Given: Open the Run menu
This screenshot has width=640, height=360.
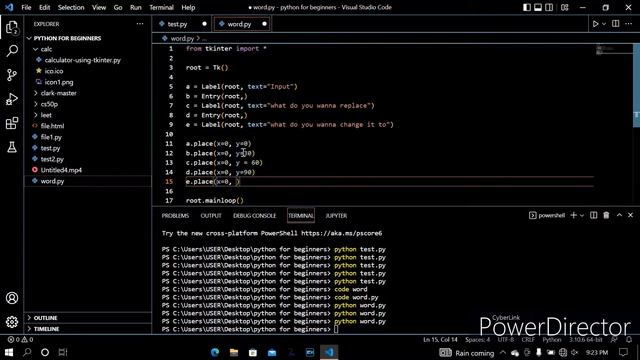Looking at the screenshot, I should [x=136, y=7].
